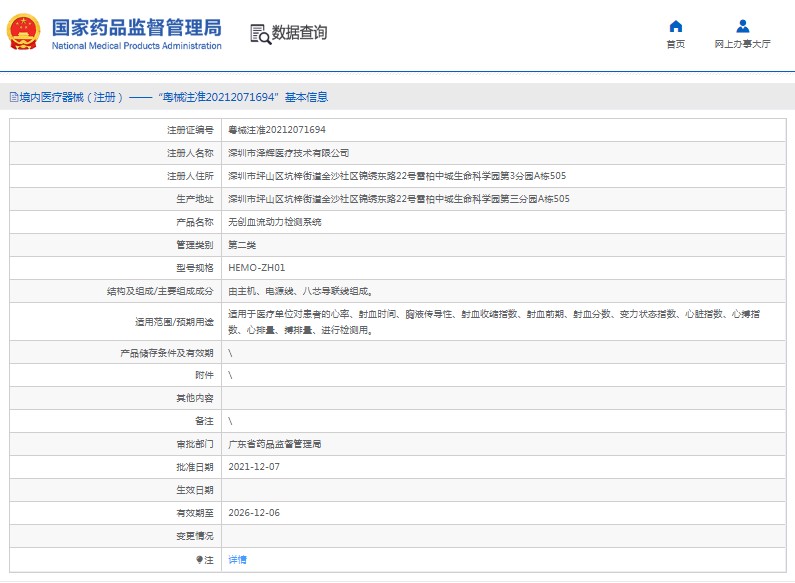Click the 数据查询 heading text
The width and height of the screenshot is (795, 583).
tap(300, 32)
